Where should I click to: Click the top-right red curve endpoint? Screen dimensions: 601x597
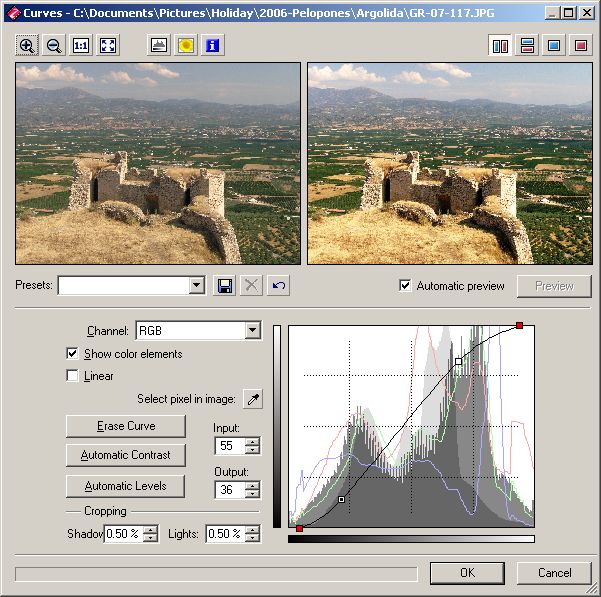(x=519, y=326)
